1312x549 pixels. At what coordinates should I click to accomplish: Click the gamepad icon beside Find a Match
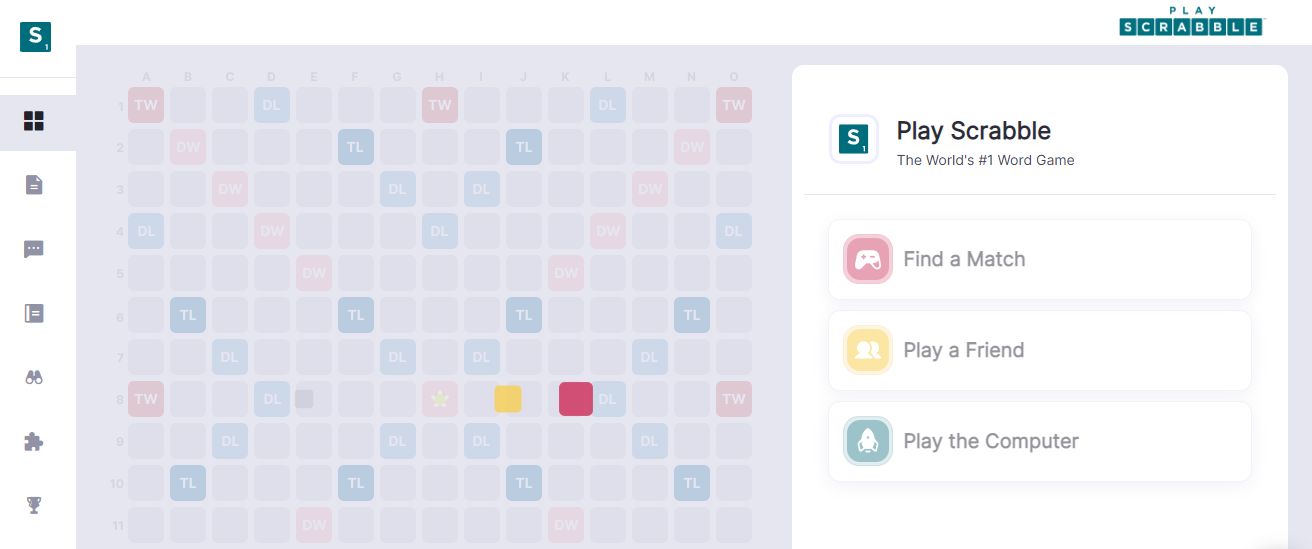click(x=868, y=259)
